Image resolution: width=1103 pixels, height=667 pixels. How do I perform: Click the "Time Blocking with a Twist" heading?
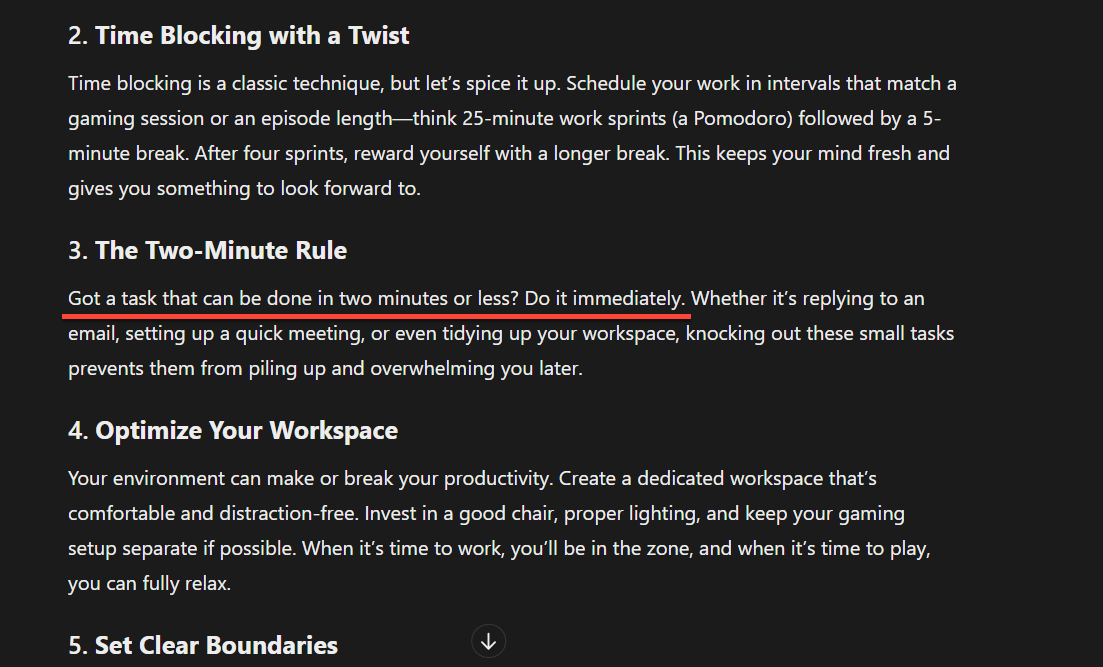(252, 36)
